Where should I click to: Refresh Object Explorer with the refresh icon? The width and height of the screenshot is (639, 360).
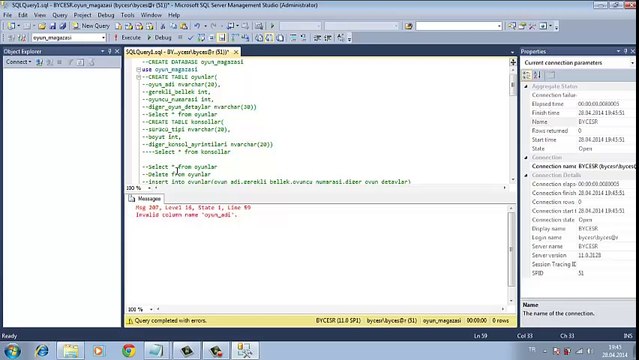pyautogui.click(x=80, y=62)
